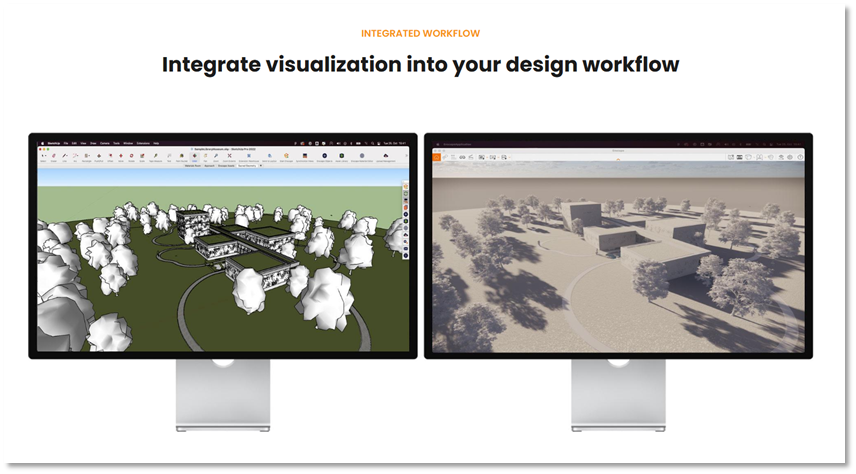Open the Extensions menu in SketchUp

point(144,143)
